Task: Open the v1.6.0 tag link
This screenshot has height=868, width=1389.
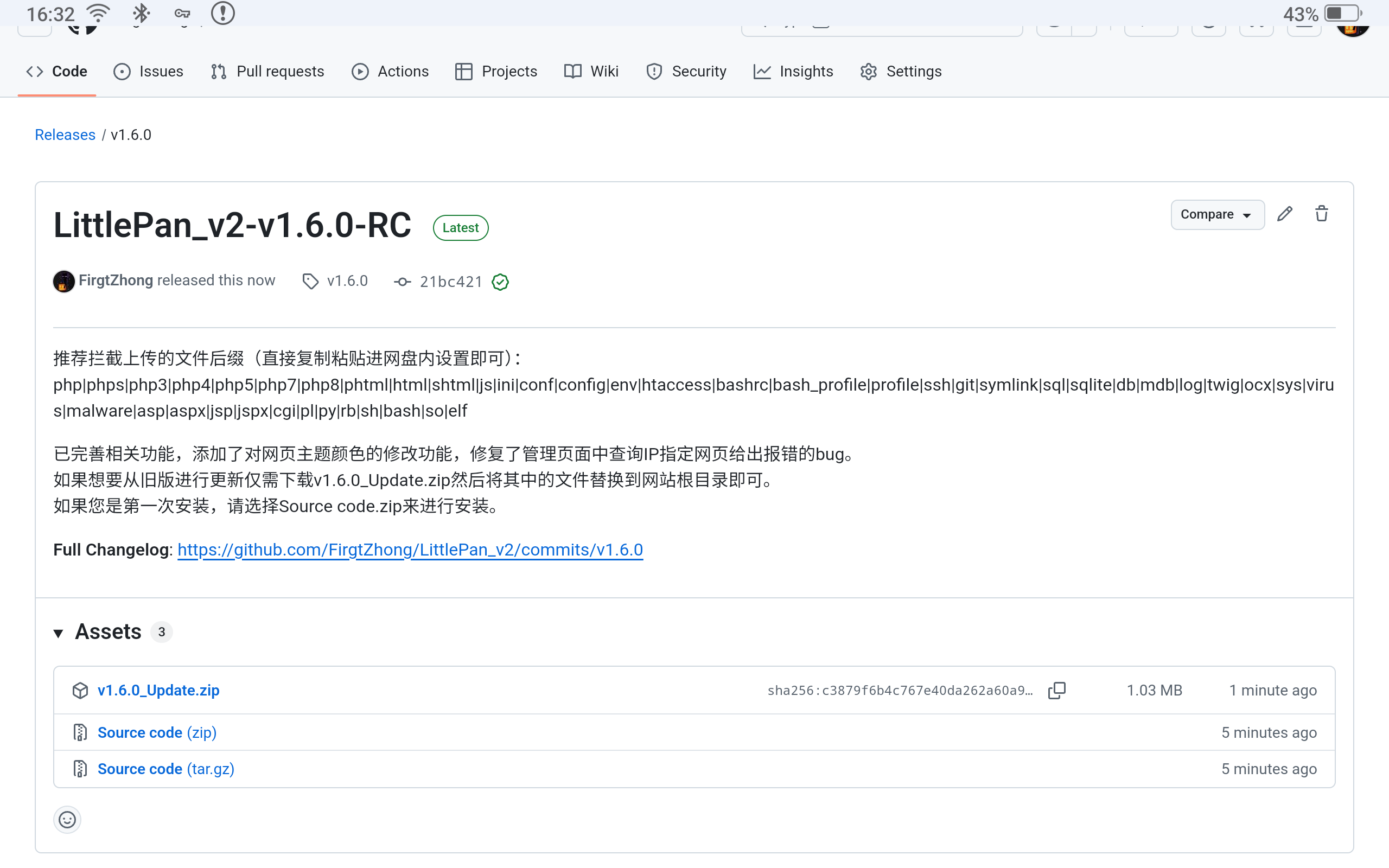Action: click(347, 282)
